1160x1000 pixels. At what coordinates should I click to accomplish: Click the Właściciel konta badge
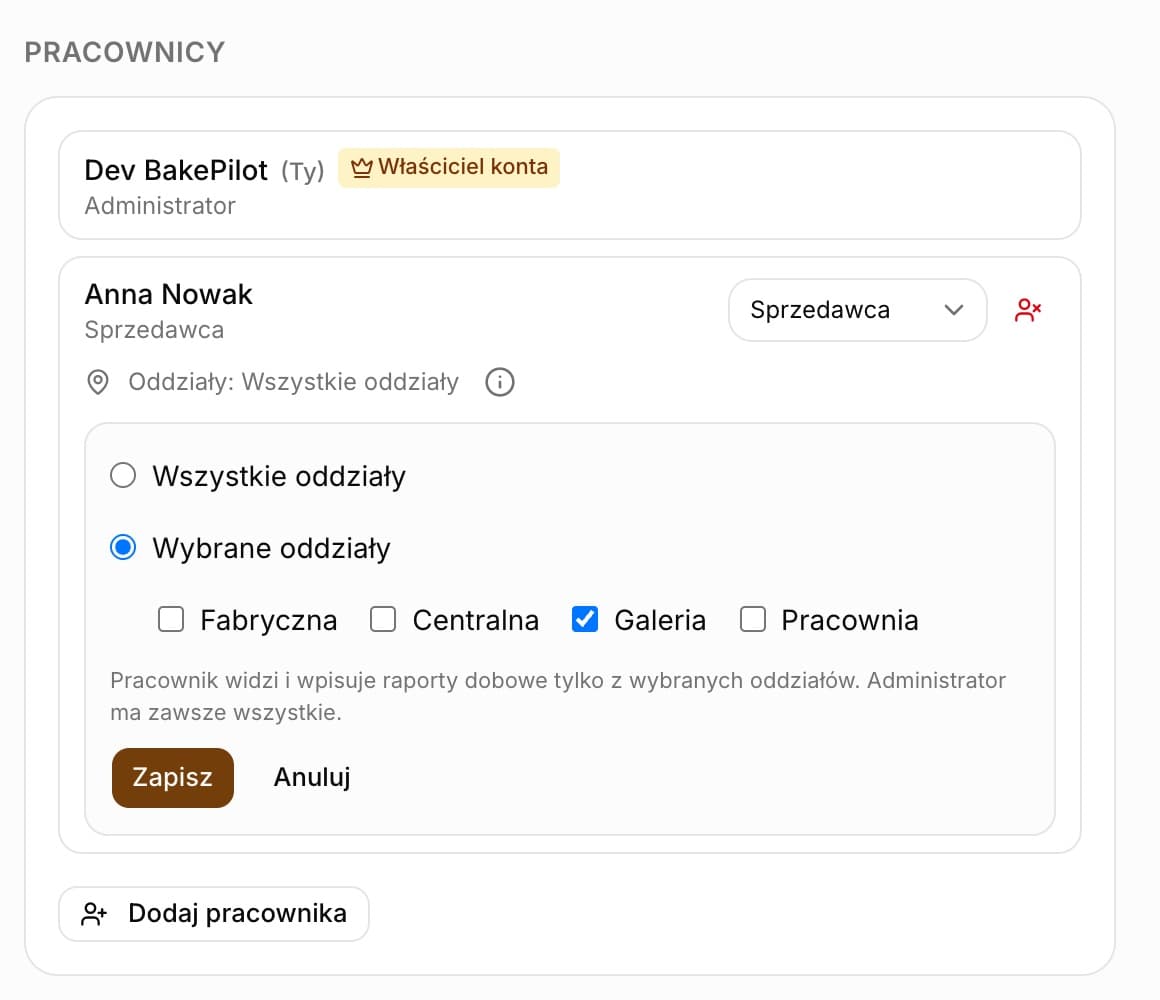pos(449,168)
